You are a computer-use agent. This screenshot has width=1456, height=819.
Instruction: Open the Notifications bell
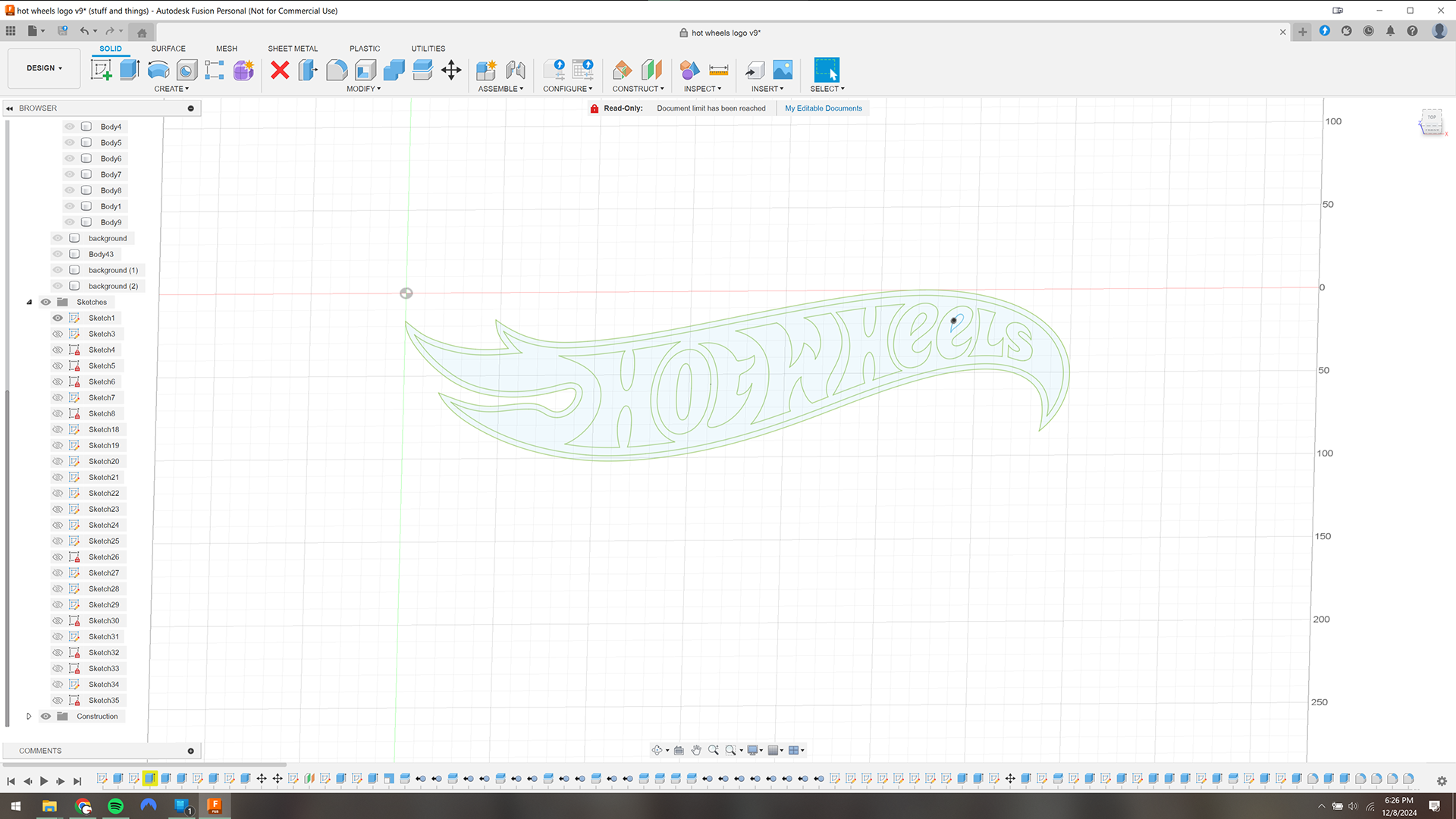coord(1390,31)
